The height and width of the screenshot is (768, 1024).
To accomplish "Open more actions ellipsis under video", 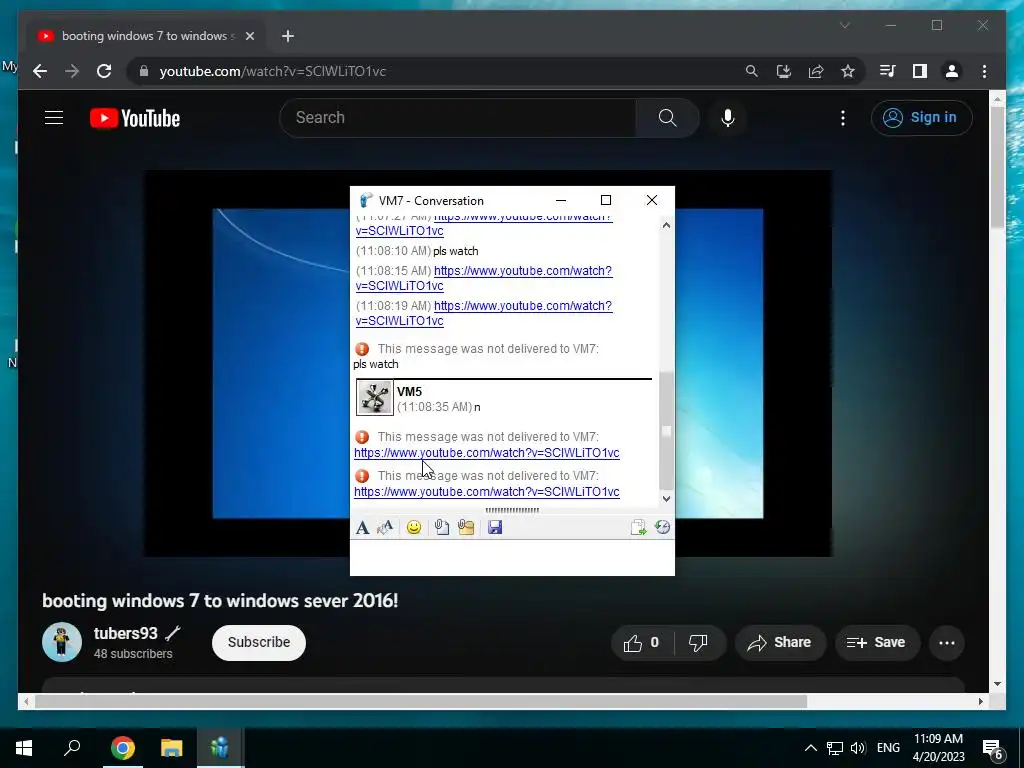I will point(947,643).
